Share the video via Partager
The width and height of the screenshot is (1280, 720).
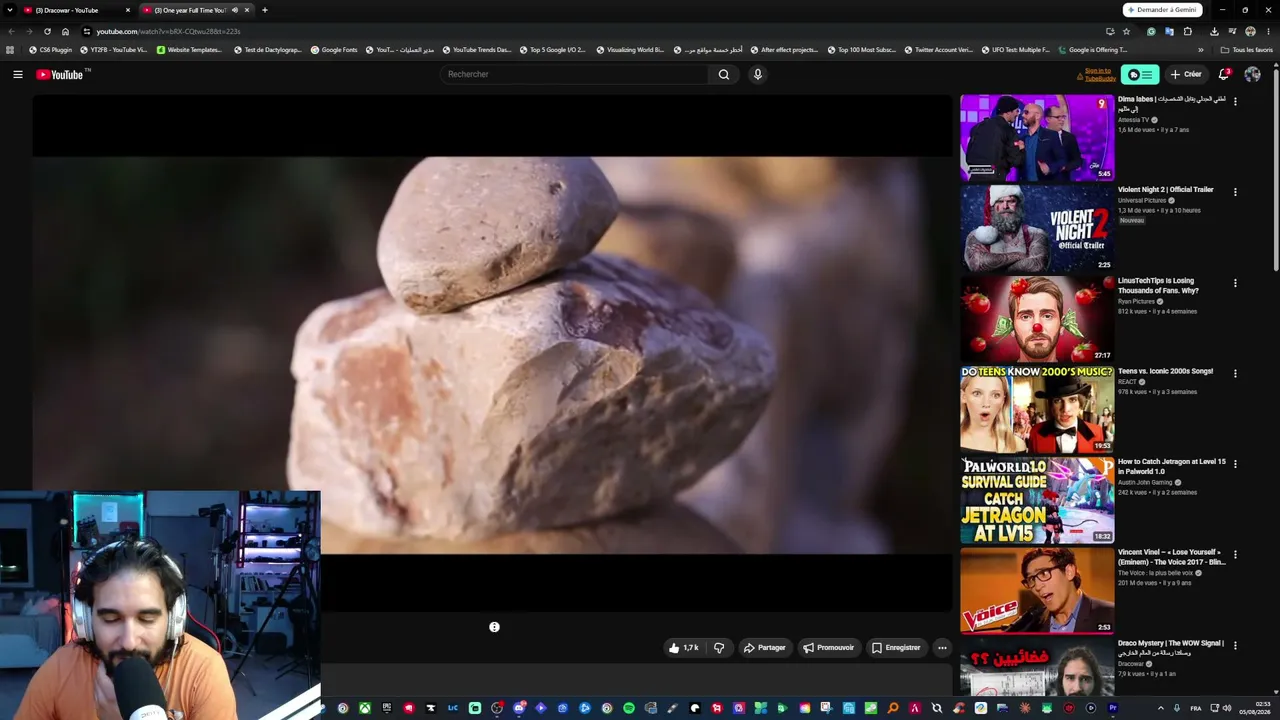point(764,648)
